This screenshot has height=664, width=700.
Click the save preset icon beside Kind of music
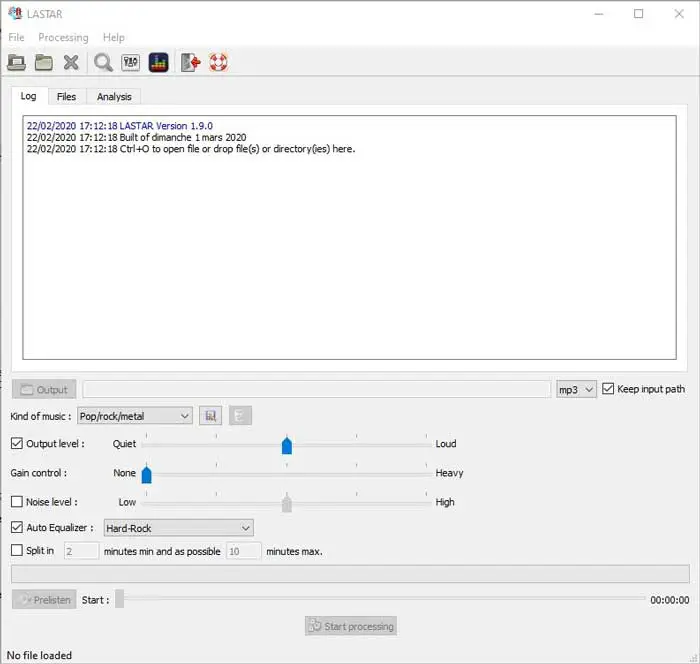point(210,416)
